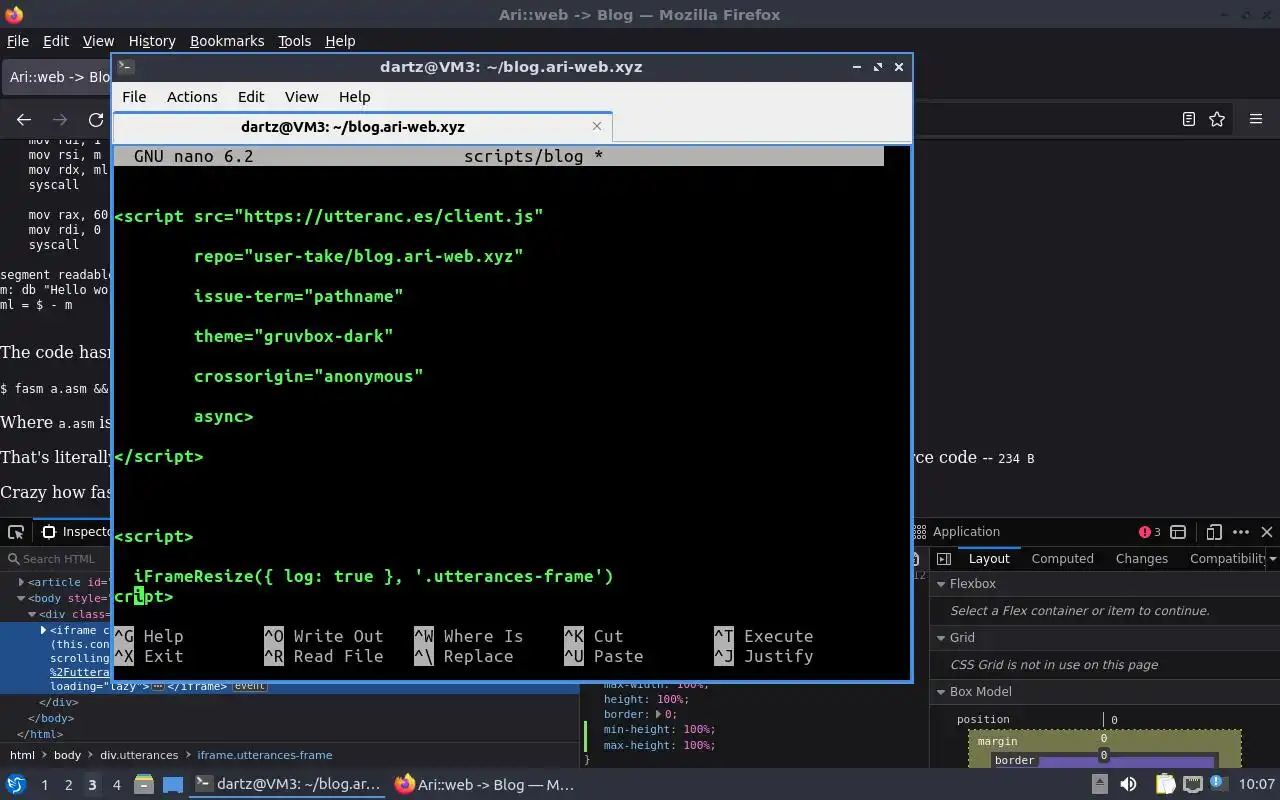The width and height of the screenshot is (1280, 800).
Task: Collapse the body node in inspector
Action: (21, 598)
